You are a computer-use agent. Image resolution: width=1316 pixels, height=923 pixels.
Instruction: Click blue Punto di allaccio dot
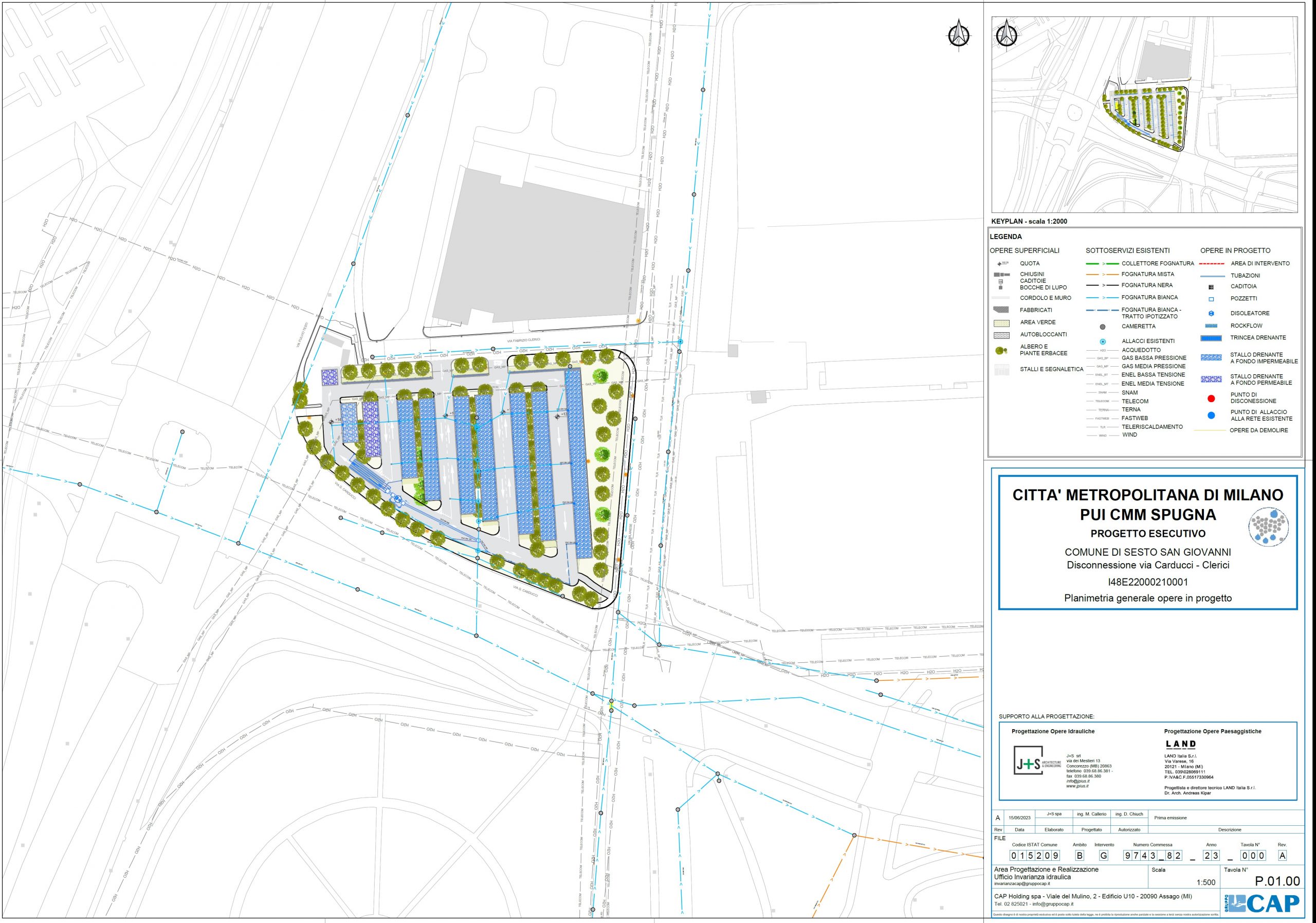pyautogui.click(x=1211, y=415)
